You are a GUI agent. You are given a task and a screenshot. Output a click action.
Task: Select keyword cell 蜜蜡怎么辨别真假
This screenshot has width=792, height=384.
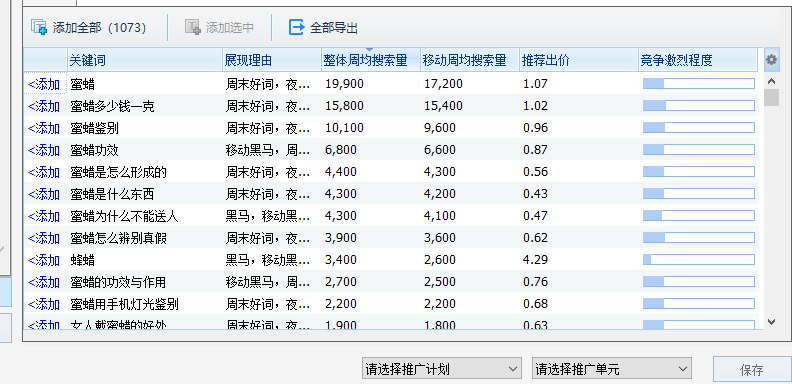tap(119, 238)
